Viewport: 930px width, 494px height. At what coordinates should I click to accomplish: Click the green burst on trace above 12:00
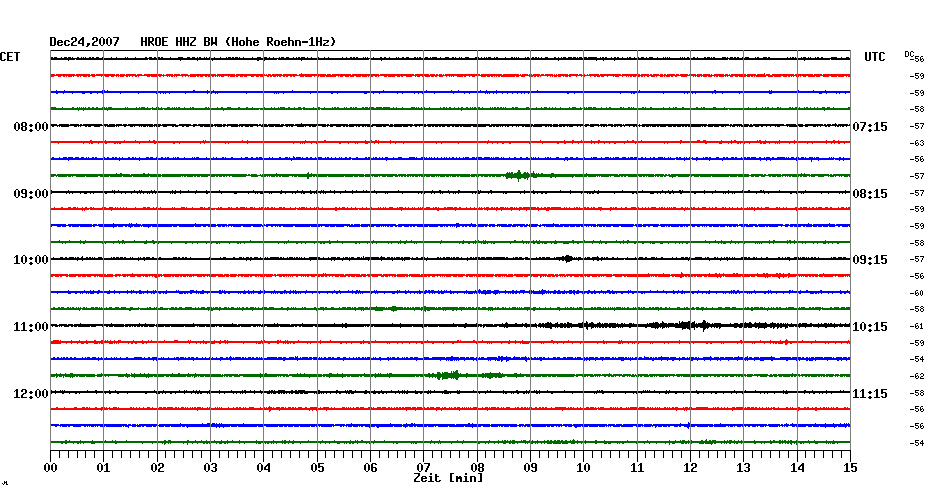(x=448, y=375)
